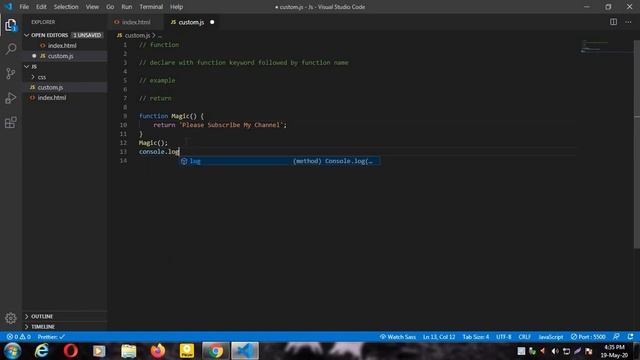
Task: Switch to the index.html tab
Action: (136, 22)
